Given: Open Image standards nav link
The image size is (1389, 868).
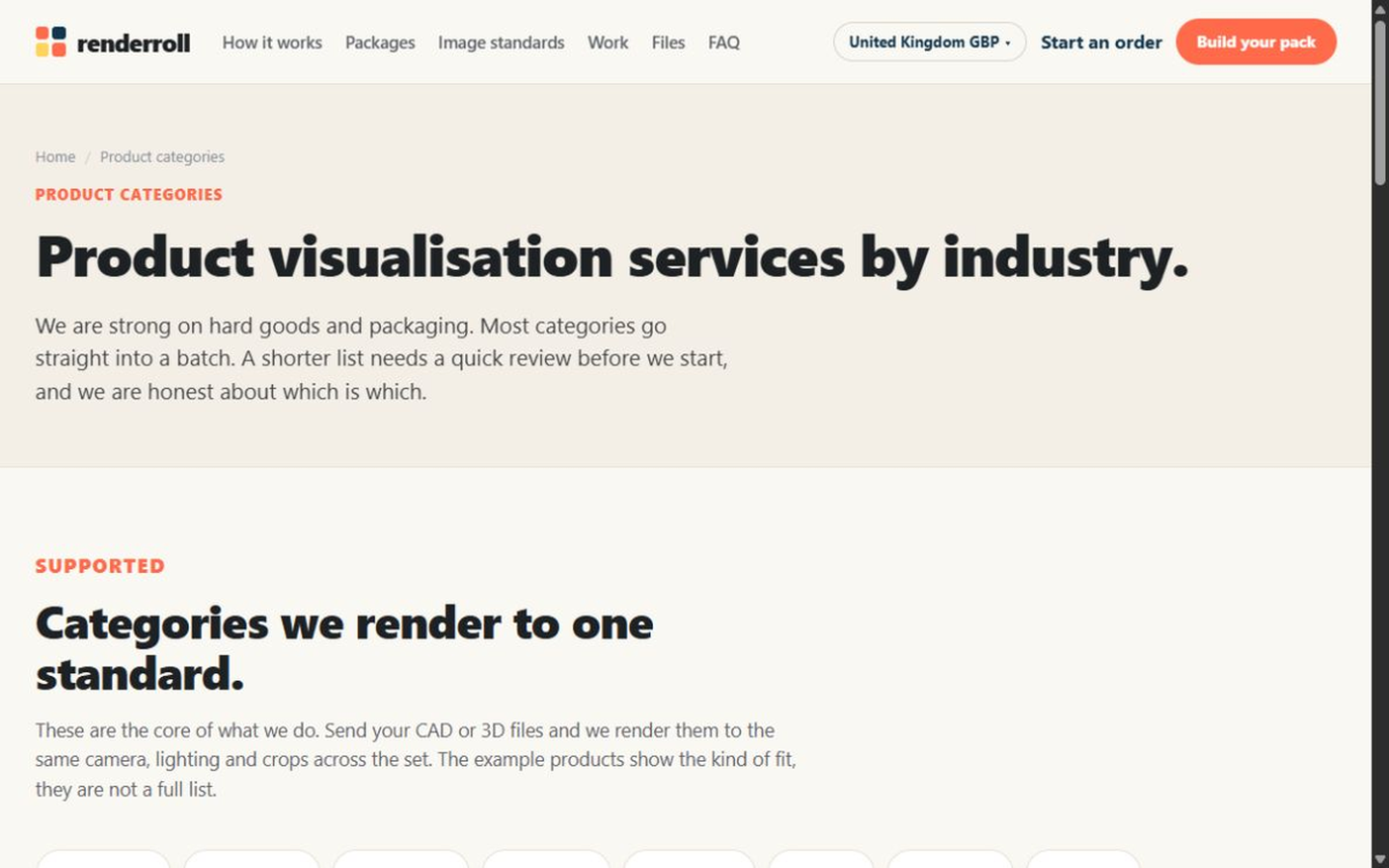Looking at the screenshot, I should (x=501, y=42).
